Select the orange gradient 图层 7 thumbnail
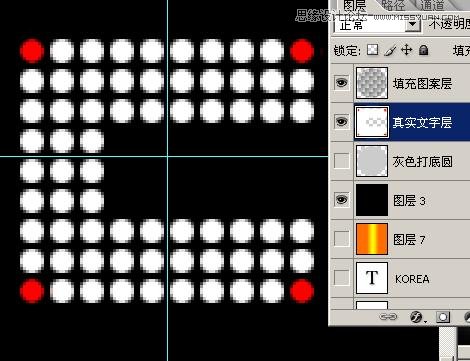The height and width of the screenshot is (361, 470). click(372, 239)
